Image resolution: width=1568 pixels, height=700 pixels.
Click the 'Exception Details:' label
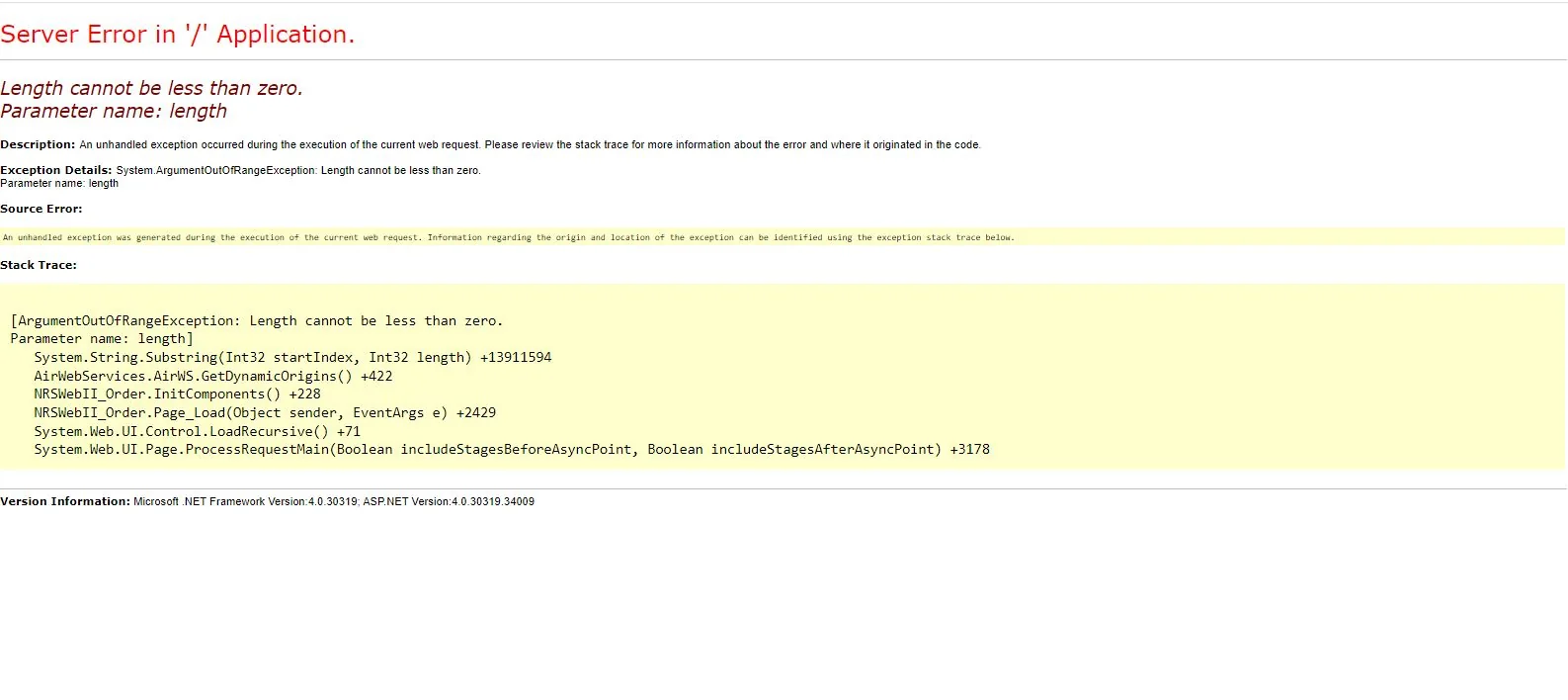[x=56, y=170]
